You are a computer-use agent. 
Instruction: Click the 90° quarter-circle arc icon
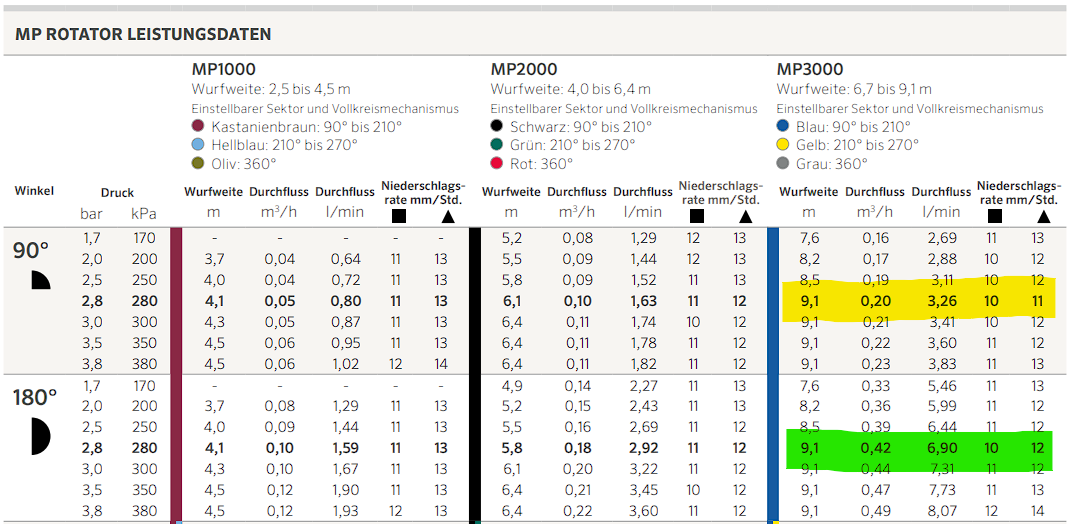pos(40,280)
